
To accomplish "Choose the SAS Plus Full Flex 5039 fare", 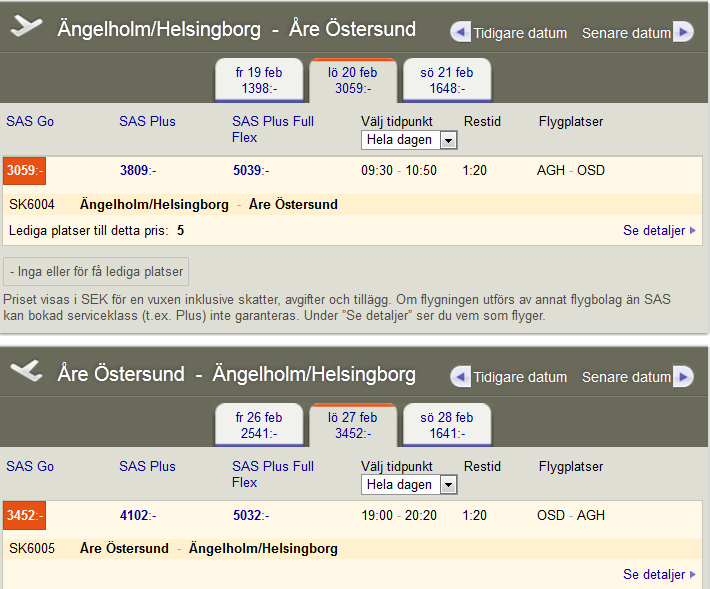I will pos(251,171).
